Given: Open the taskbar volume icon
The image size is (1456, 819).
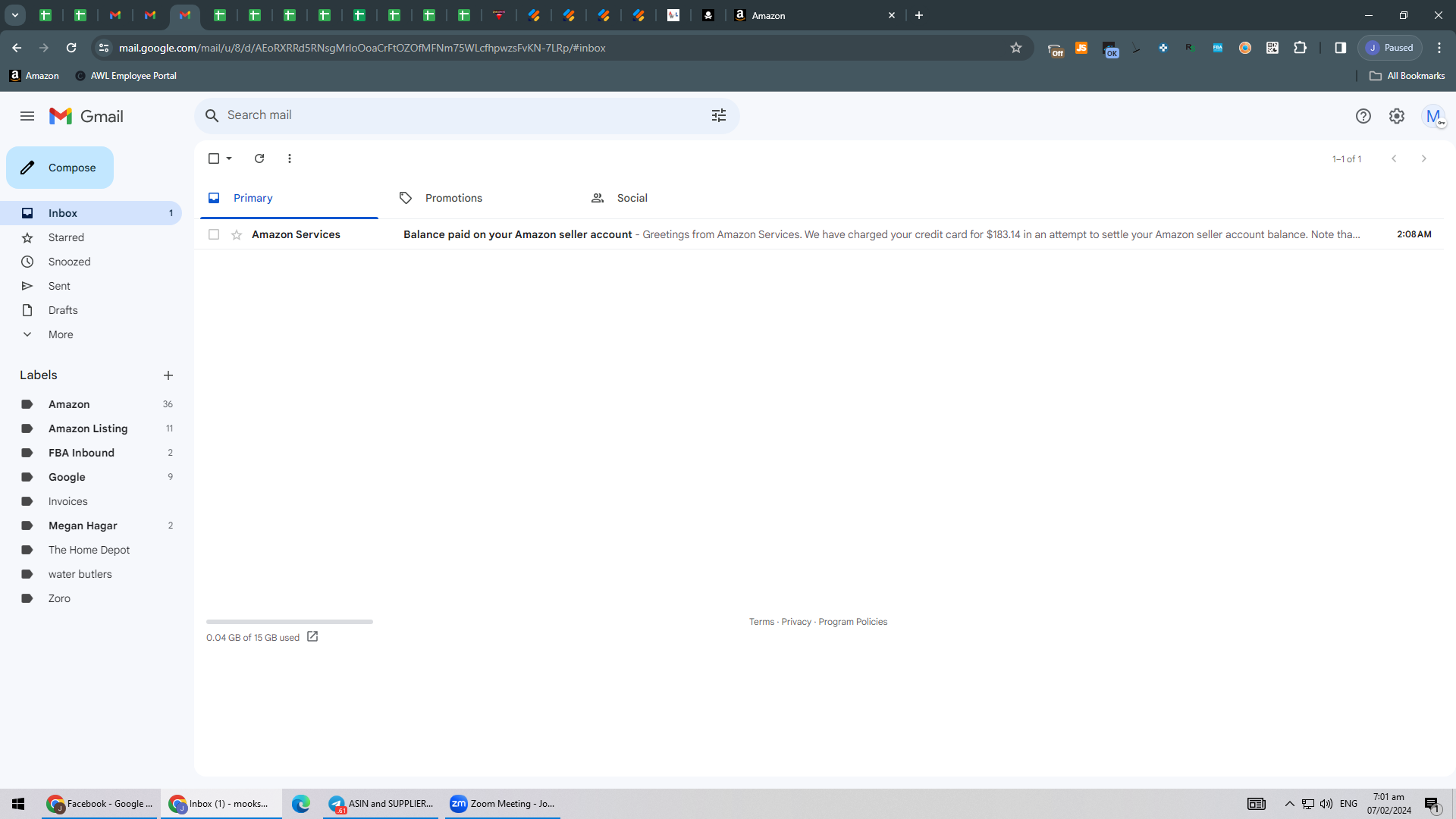Looking at the screenshot, I should pyautogui.click(x=1326, y=804).
